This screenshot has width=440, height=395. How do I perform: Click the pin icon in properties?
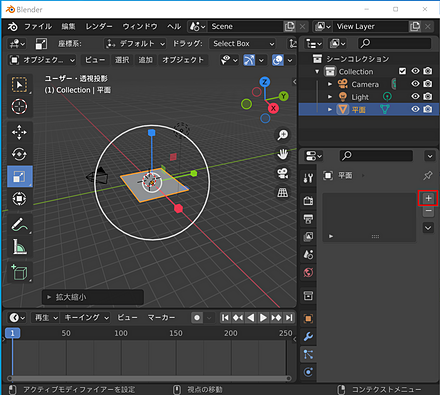pyautogui.click(x=428, y=175)
